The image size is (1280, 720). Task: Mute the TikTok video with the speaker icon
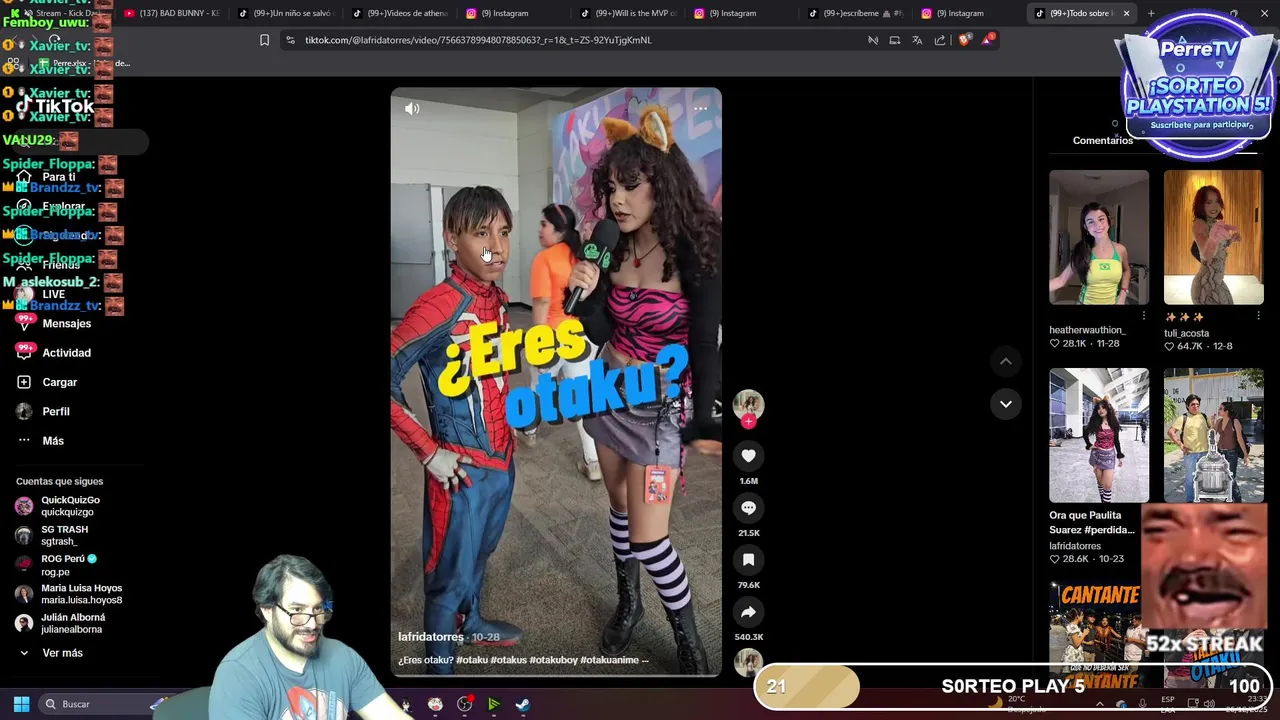[412, 108]
